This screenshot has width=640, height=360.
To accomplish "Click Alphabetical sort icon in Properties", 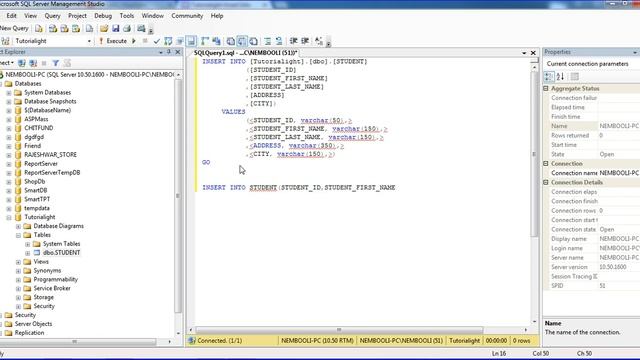I will (560, 76).
